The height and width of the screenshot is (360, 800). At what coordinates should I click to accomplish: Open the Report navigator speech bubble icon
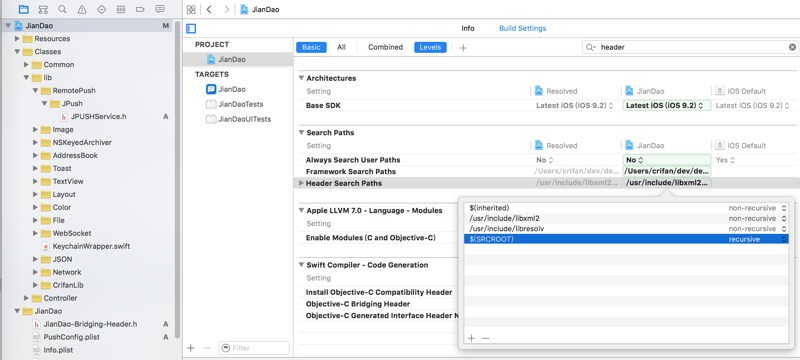pos(160,9)
